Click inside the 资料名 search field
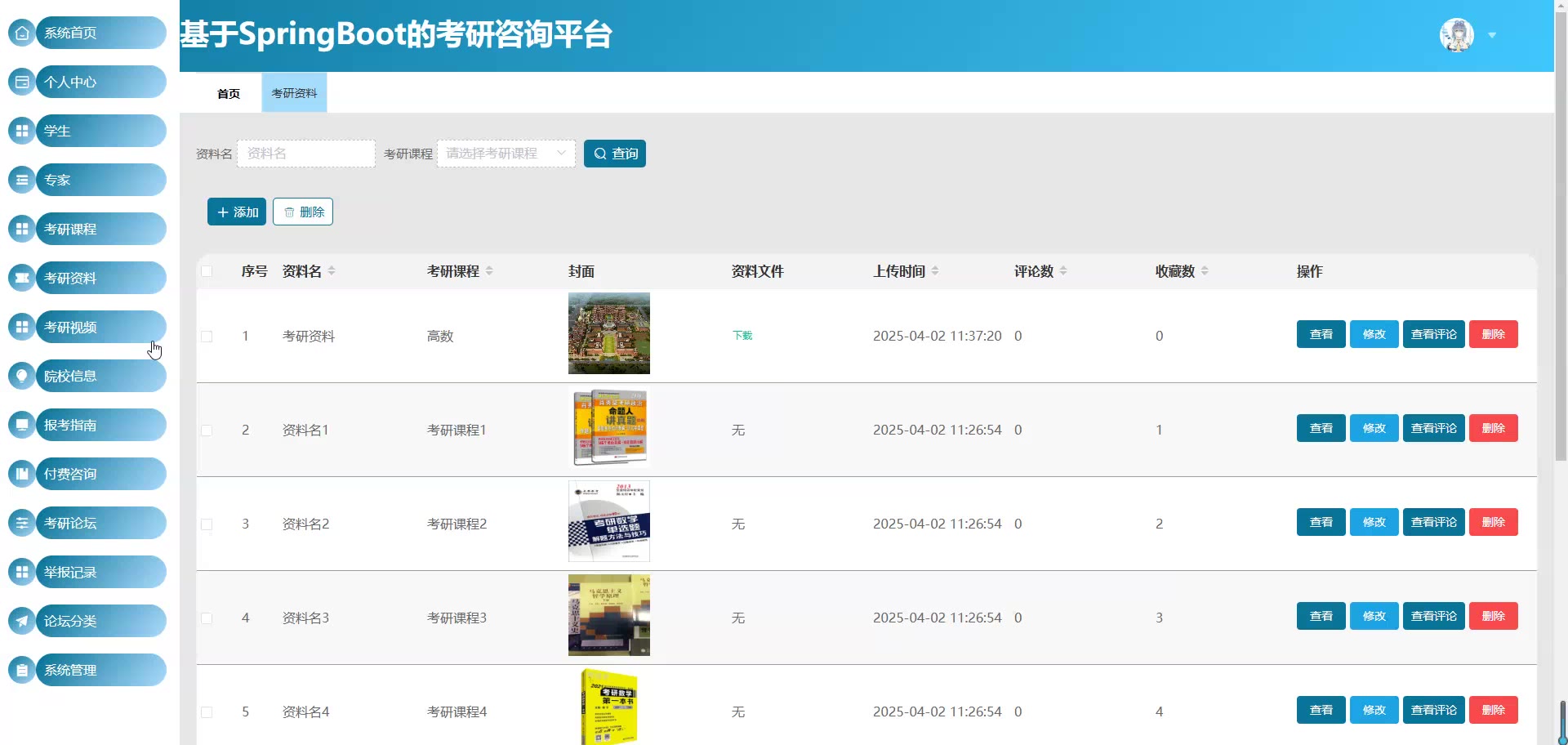The image size is (1568, 745). (x=306, y=154)
